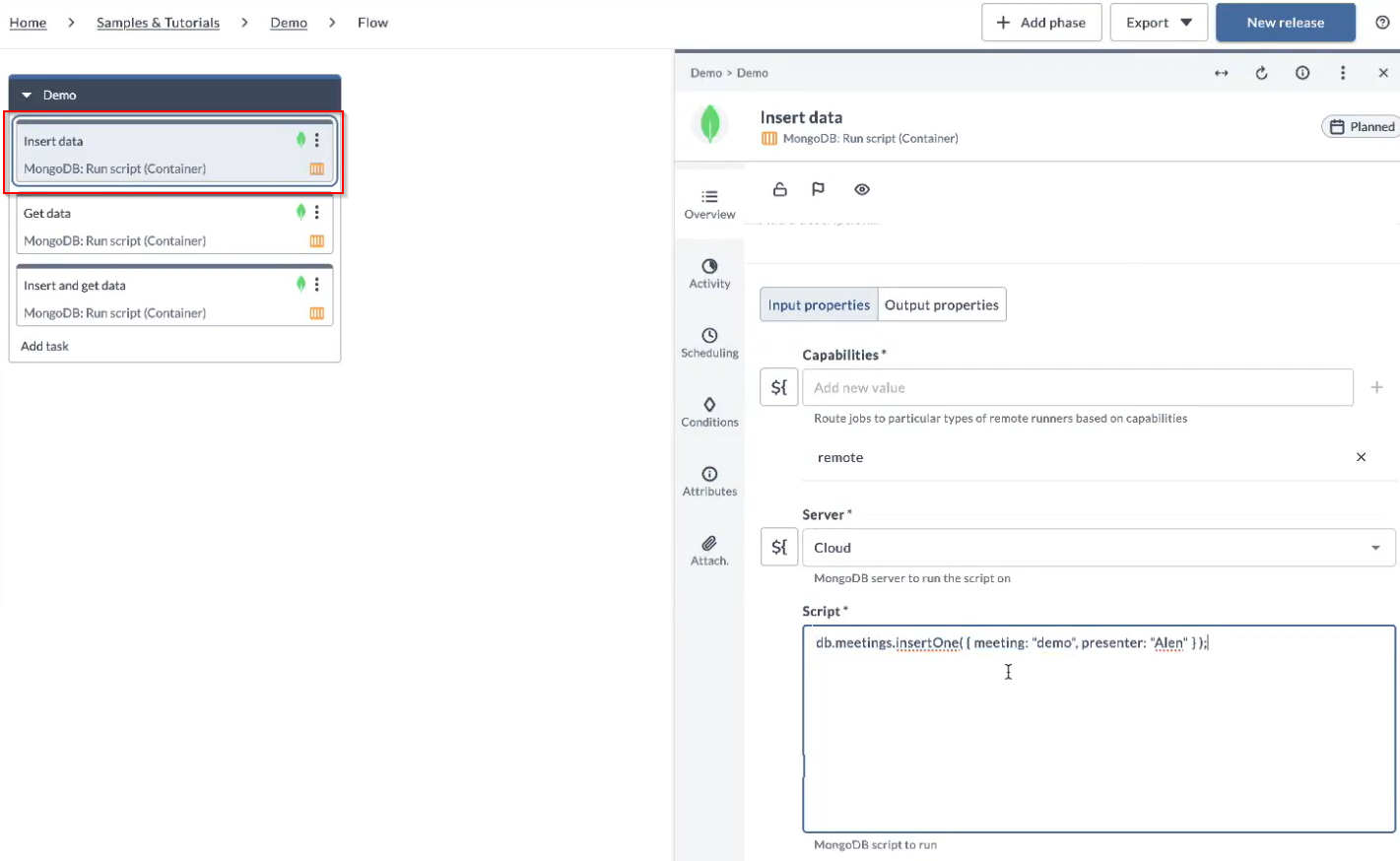1400x861 pixels.
Task: Click Demo > Demo panel breadcrumb
Action: coord(729,73)
